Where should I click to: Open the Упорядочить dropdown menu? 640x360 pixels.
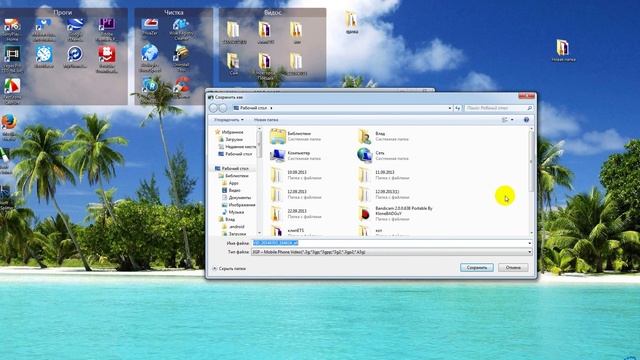point(229,120)
